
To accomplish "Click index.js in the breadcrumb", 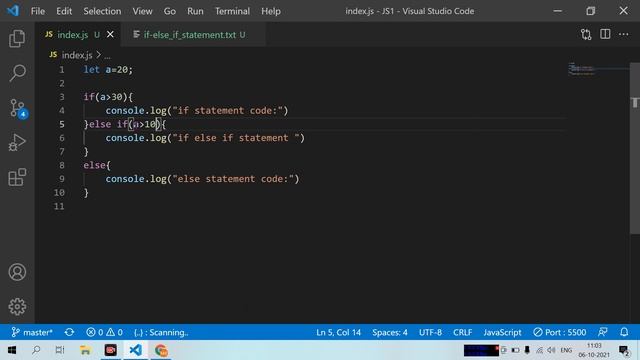I will (77, 55).
